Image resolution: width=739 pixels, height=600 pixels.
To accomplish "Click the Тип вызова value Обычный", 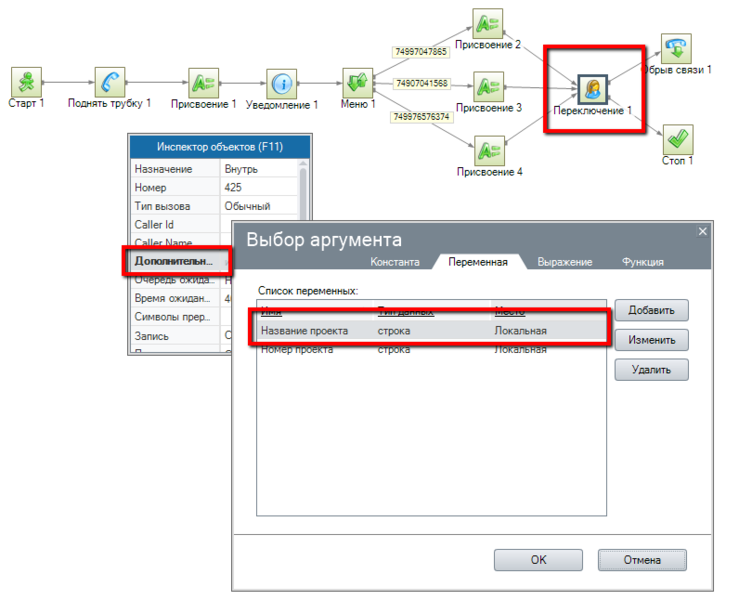I will pyautogui.click(x=259, y=206).
